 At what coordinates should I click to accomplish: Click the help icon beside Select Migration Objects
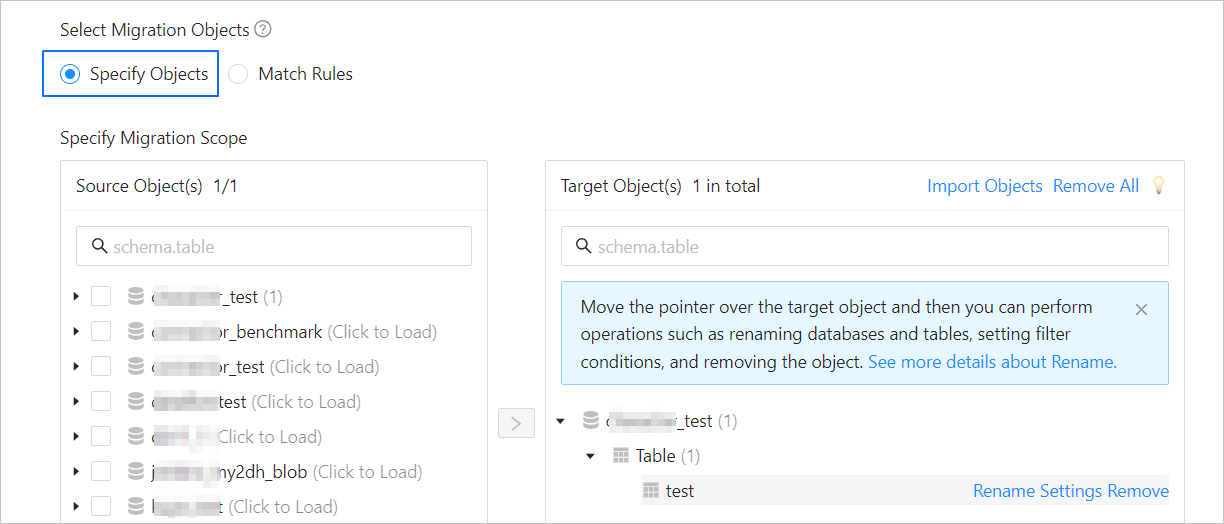(x=263, y=30)
